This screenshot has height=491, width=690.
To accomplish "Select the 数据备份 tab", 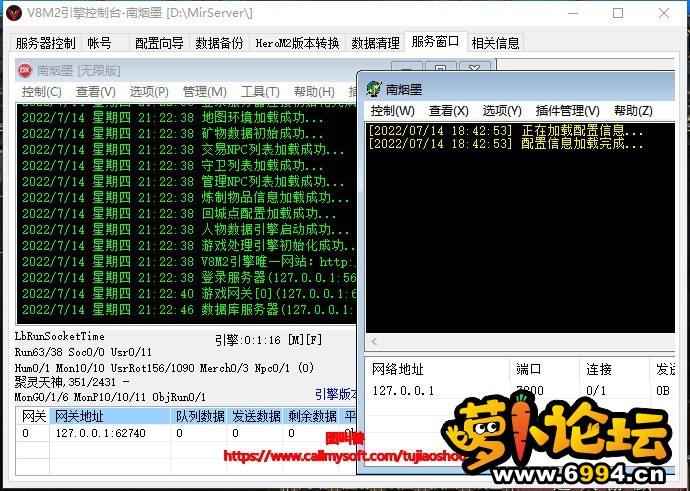I will click(x=219, y=43).
